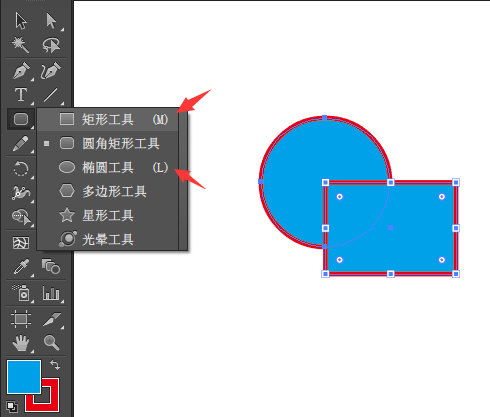The image size is (490, 417).
Task: Select the Pen tool
Action: tap(21, 70)
